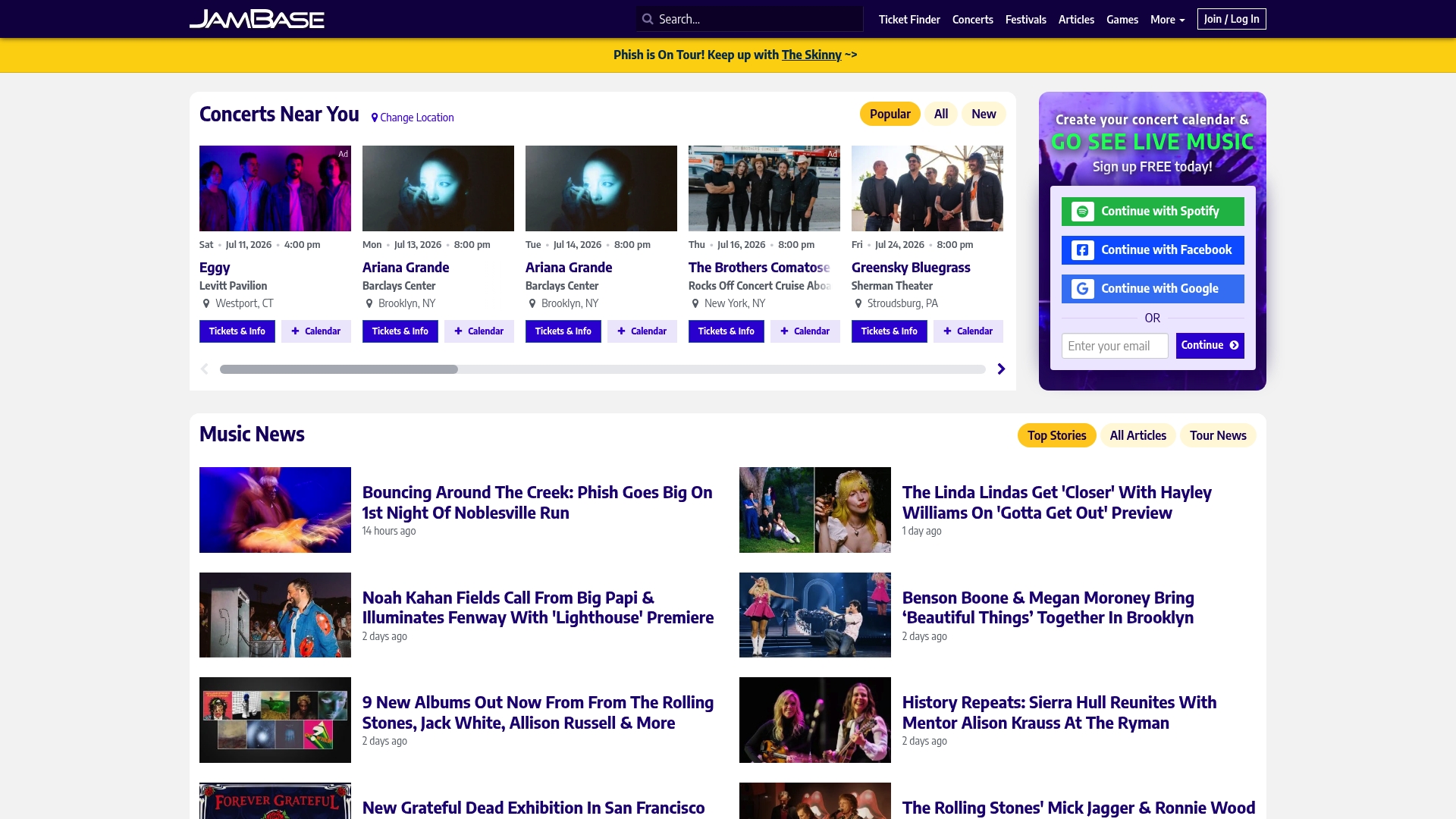
Task: Click the map pin beside Stroudsburg, PA
Action: coord(858,303)
